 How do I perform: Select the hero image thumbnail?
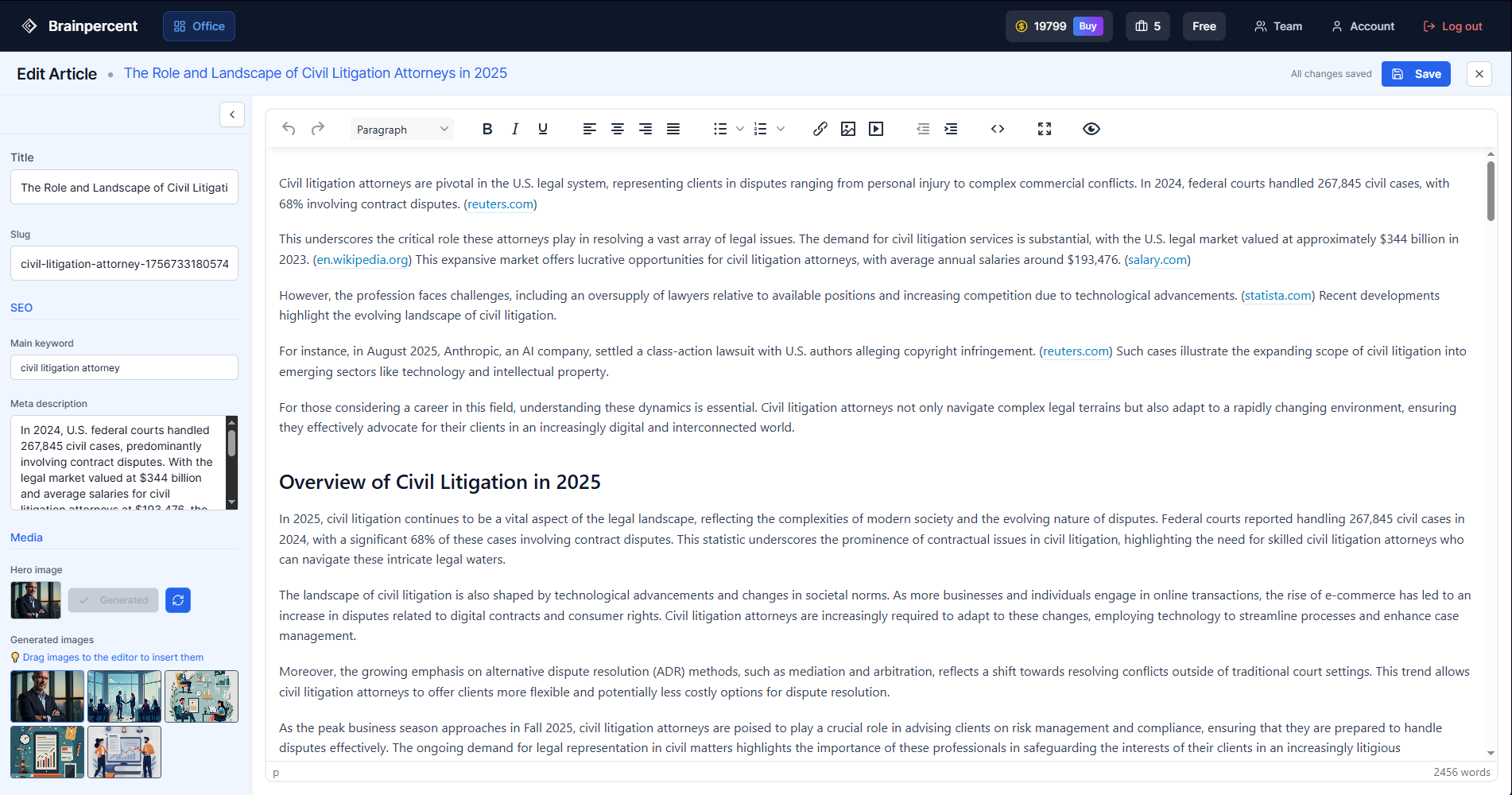(x=36, y=600)
